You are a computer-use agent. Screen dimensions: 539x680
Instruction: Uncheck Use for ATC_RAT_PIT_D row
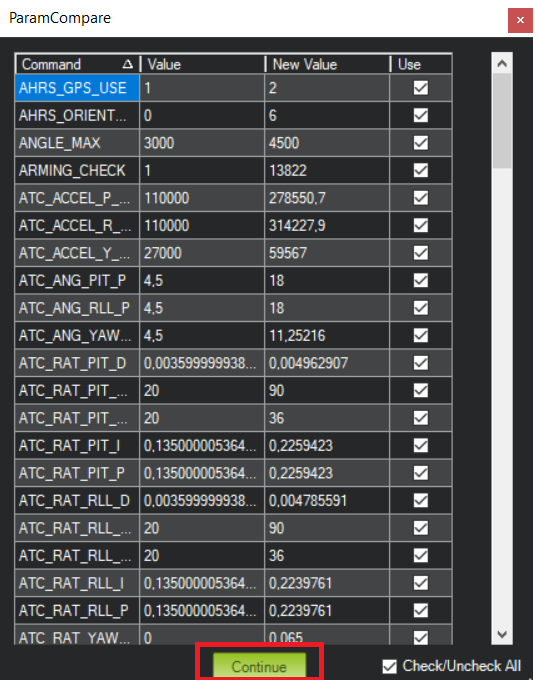click(421, 363)
